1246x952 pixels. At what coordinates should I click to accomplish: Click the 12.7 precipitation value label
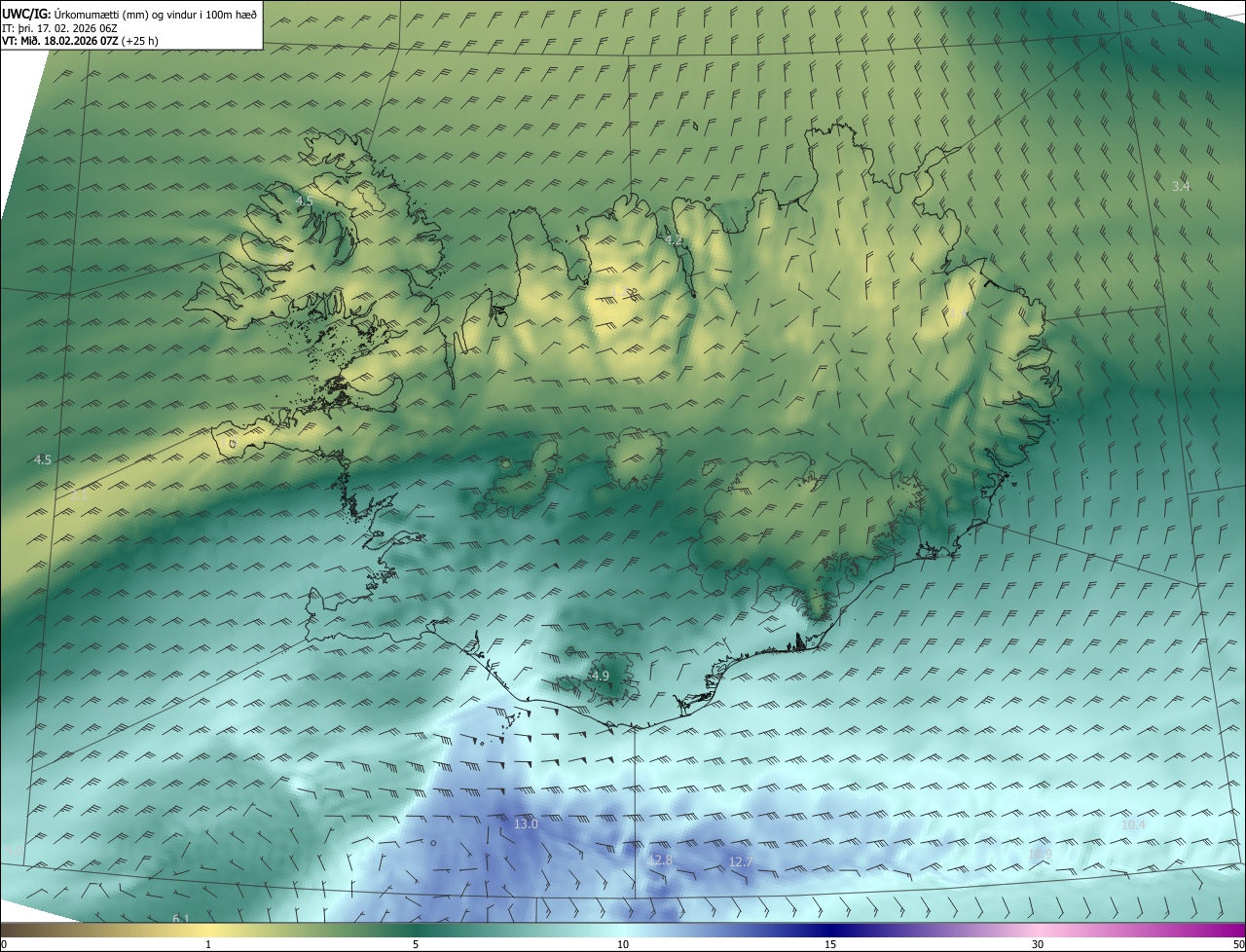pyautogui.click(x=741, y=862)
